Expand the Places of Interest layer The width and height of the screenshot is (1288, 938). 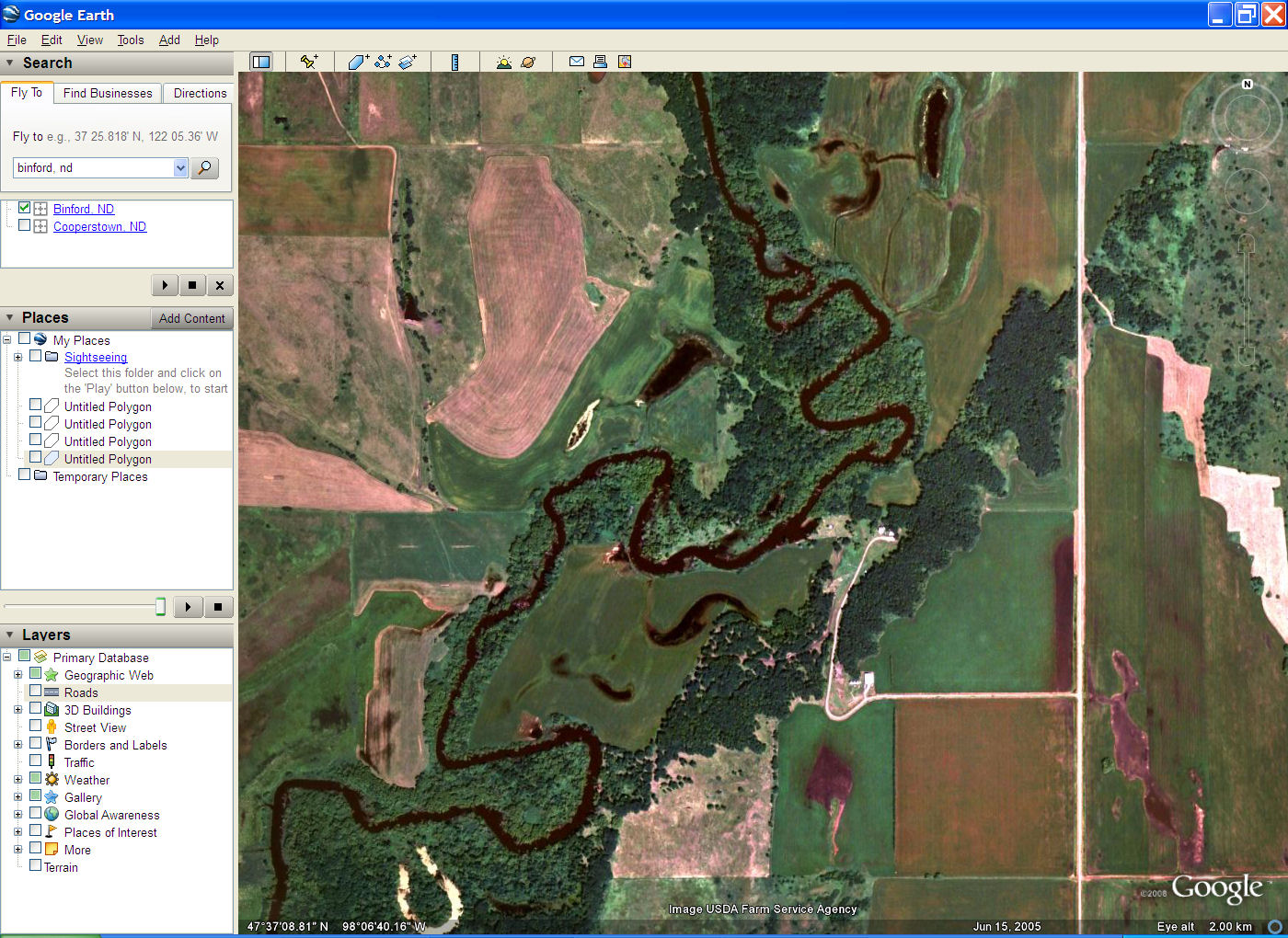pos(17,832)
